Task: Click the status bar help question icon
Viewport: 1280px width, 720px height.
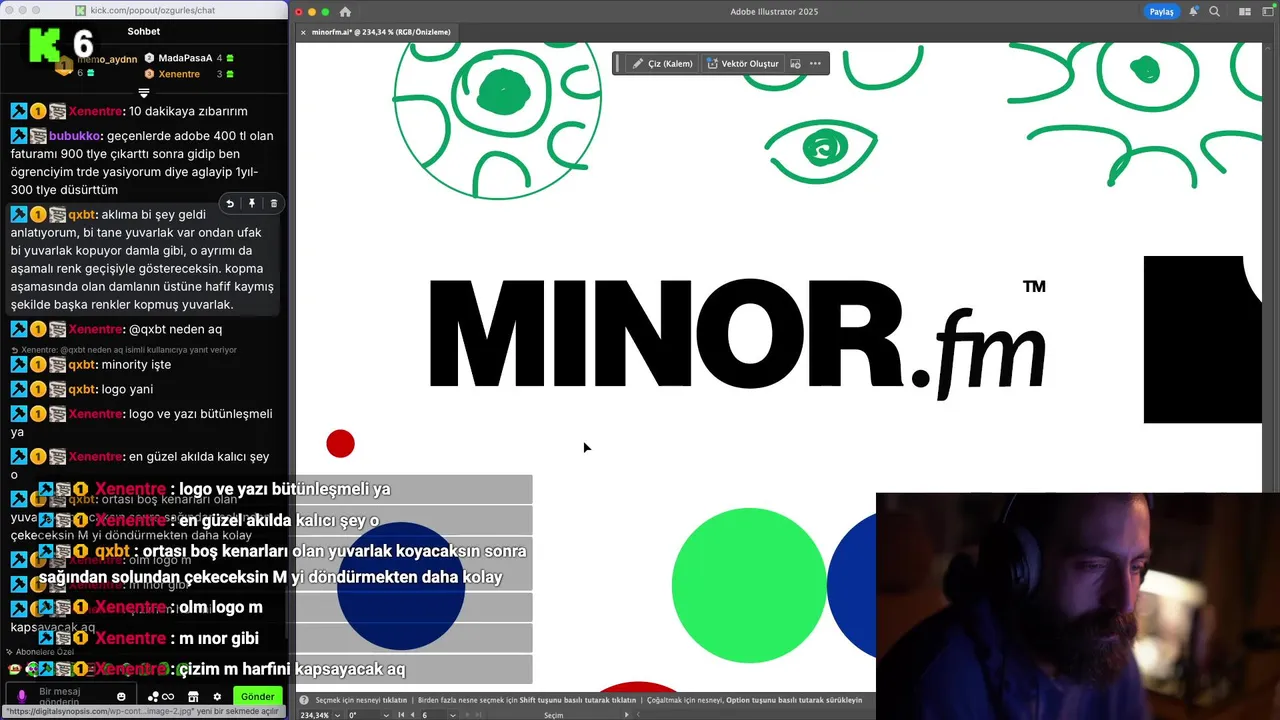Action: (305, 700)
